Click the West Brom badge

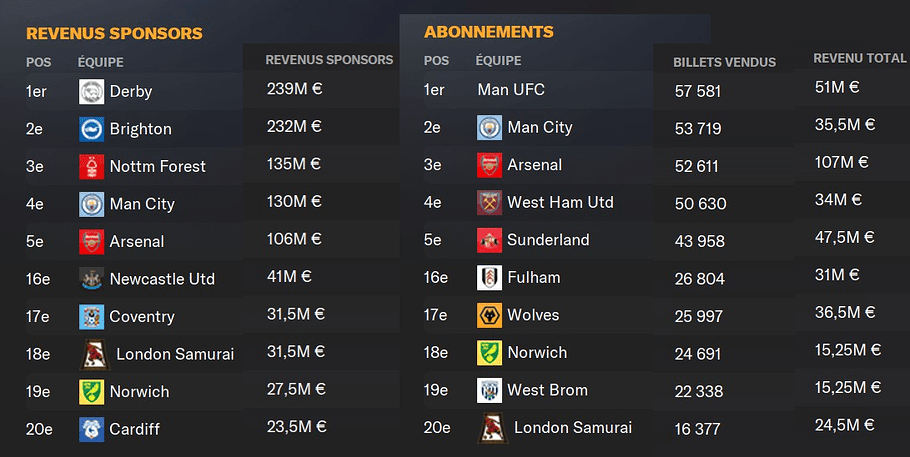point(489,390)
